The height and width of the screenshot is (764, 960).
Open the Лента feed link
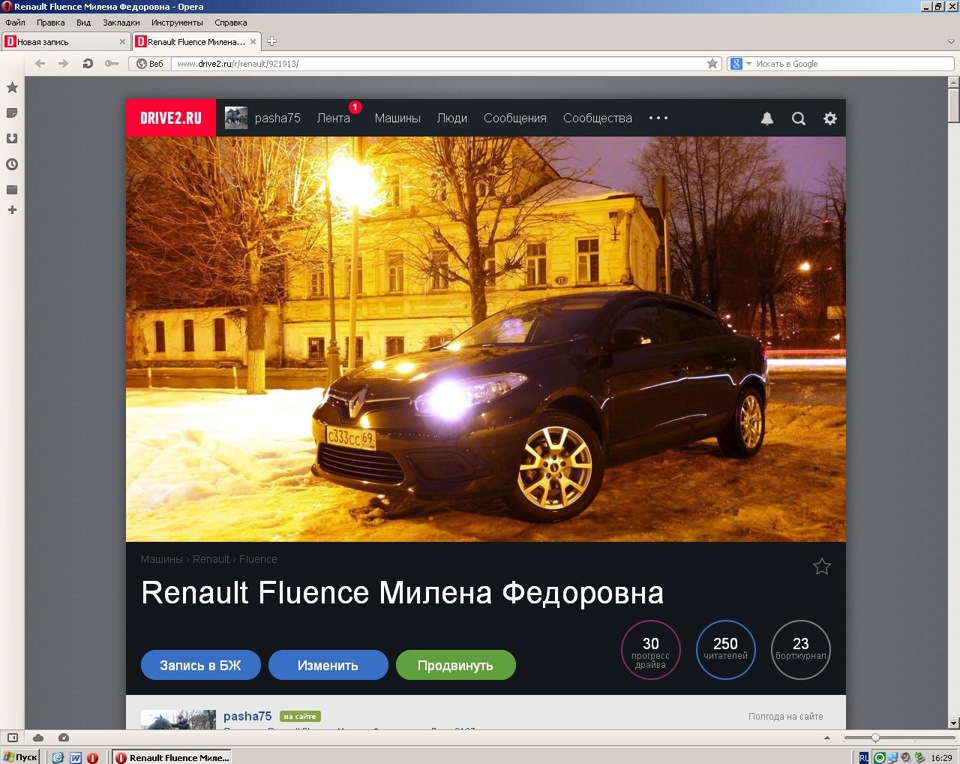tap(334, 118)
